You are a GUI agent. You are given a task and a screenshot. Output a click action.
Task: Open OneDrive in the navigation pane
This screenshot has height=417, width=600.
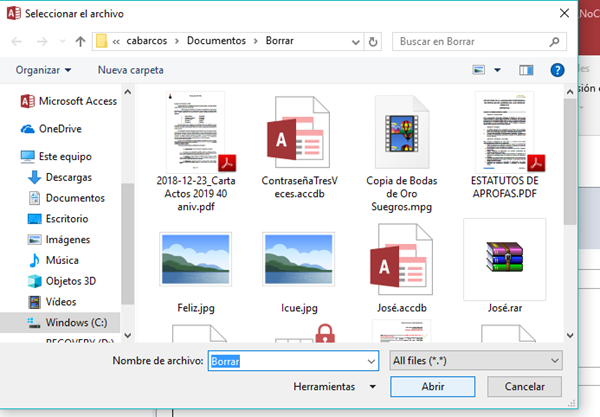click(x=51, y=129)
